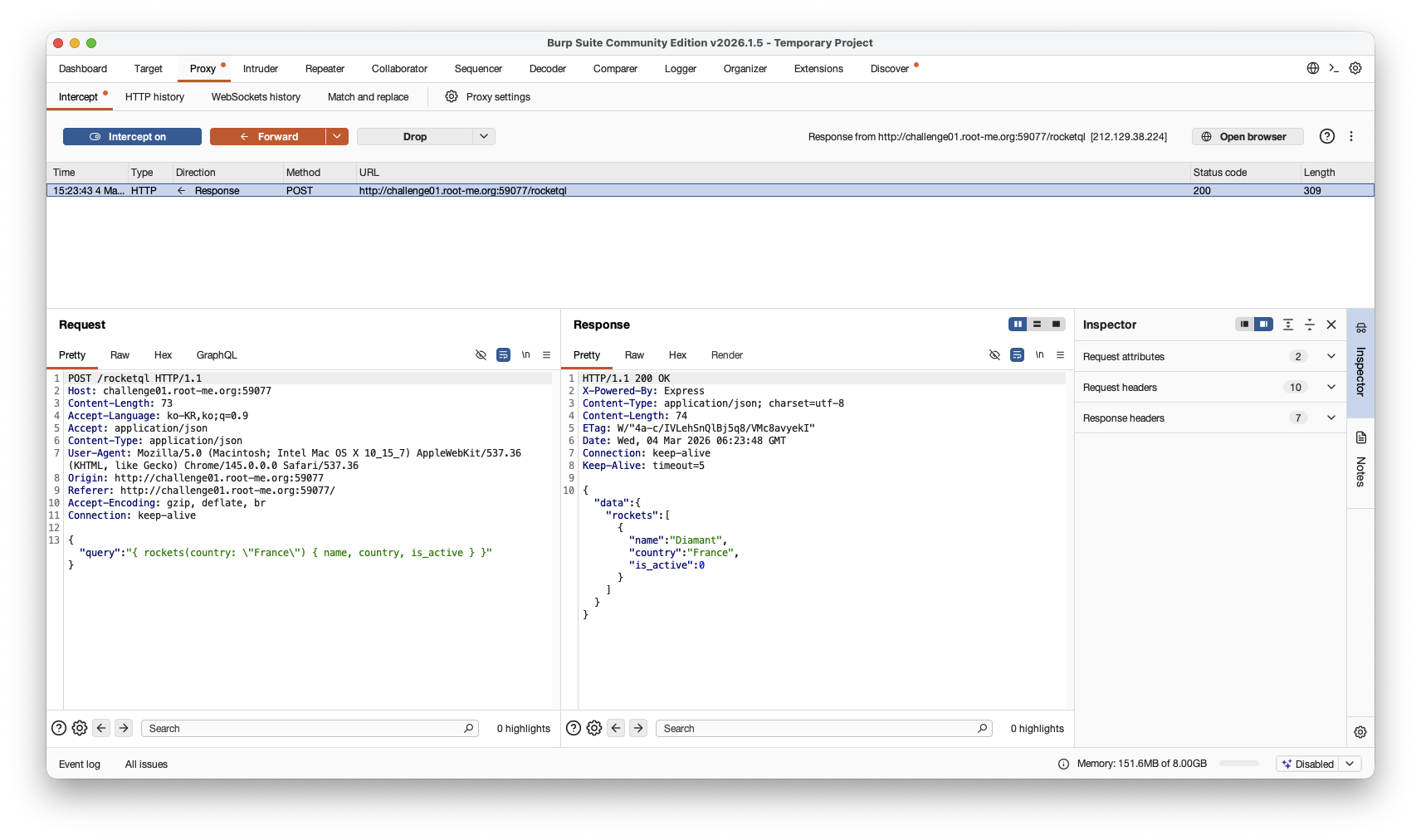The width and height of the screenshot is (1421, 840).
Task: Open the Decoder tab
Action: click(548, 69)
